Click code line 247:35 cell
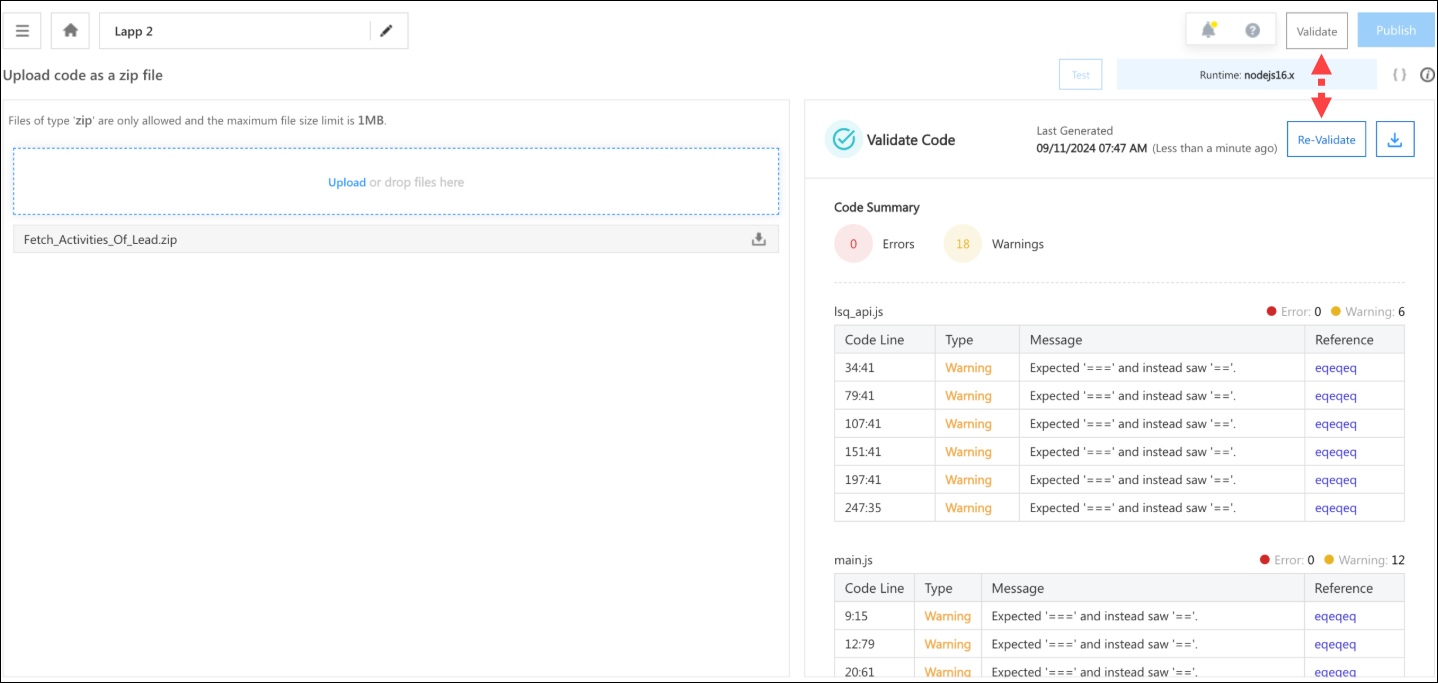The height and width of the screenshot is (683, 1438). click(x=885, y=508)
